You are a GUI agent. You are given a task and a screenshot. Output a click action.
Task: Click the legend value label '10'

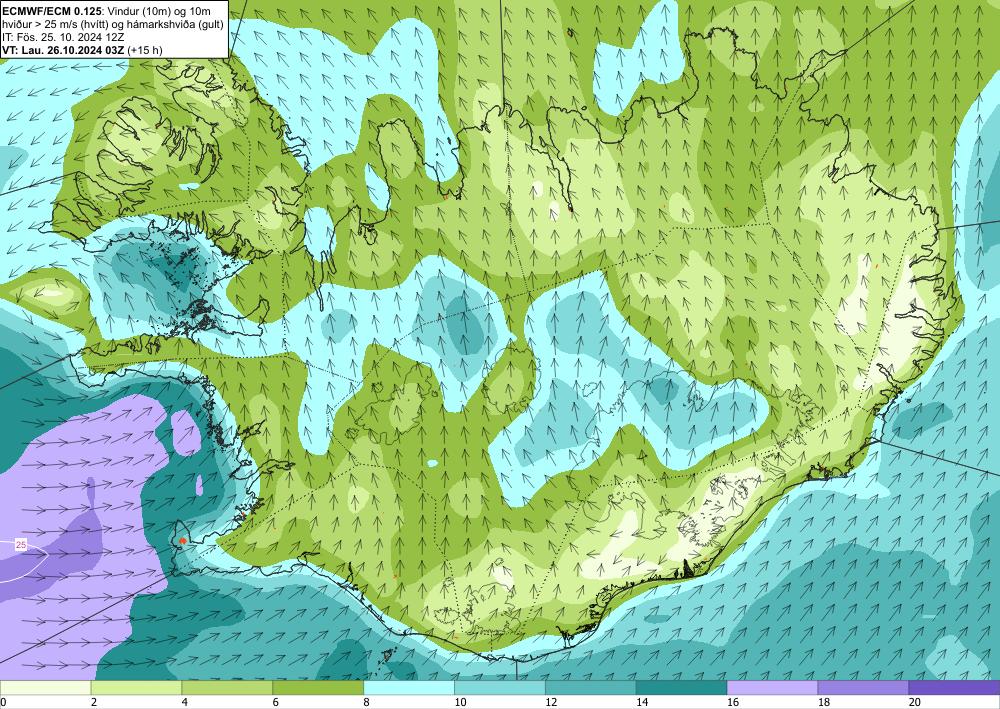tap(460, 702)
